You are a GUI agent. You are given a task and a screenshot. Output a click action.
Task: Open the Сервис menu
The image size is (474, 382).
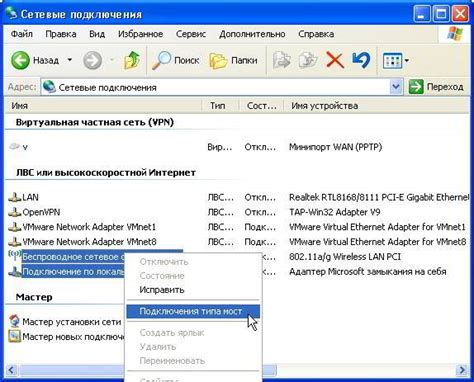pyautogui.click(x=191, y=34)
